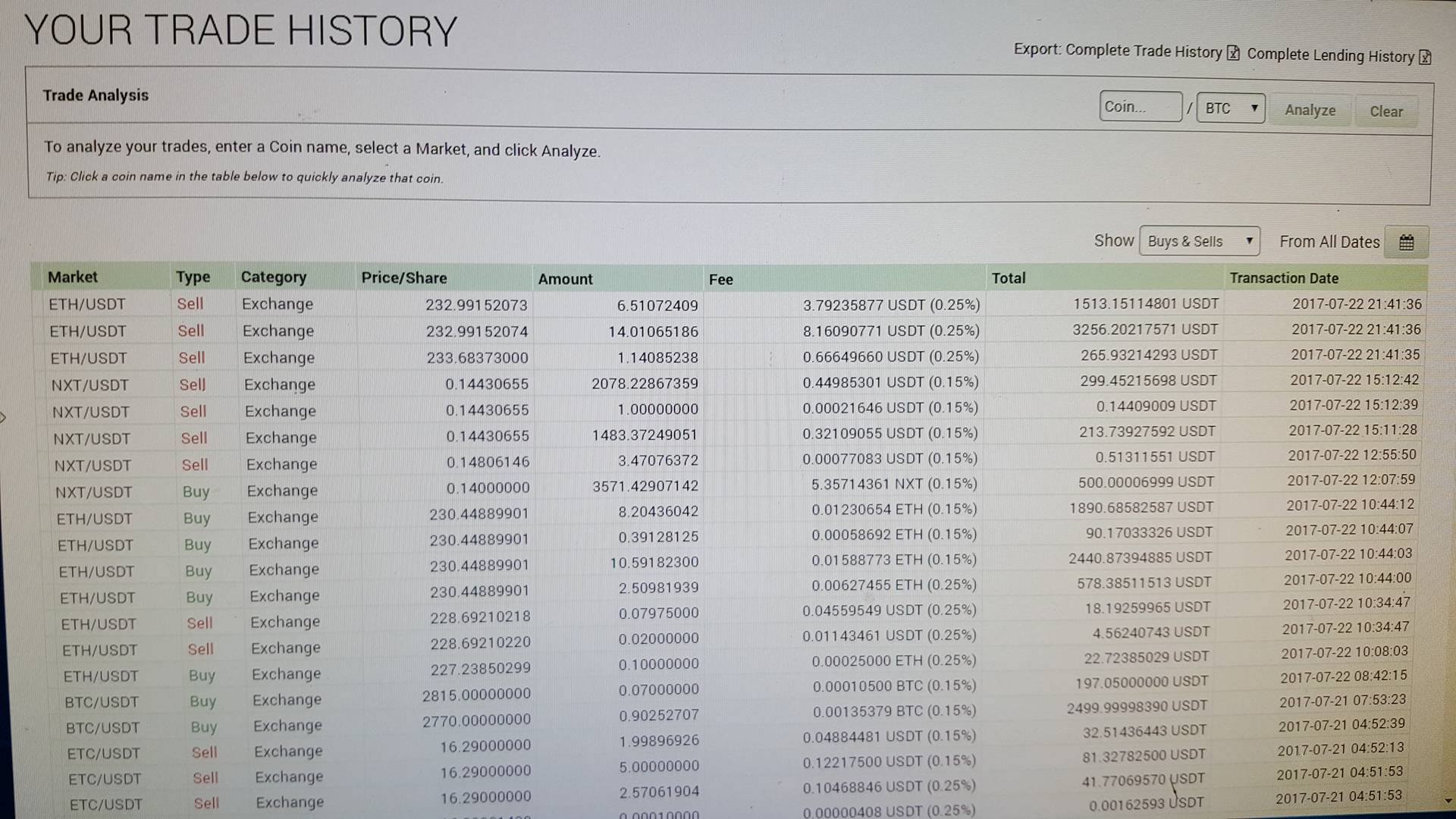The image size is (1456, 819).
Task: Expand the Buys & Sells filter dropdown
Action: [1199, 241]
